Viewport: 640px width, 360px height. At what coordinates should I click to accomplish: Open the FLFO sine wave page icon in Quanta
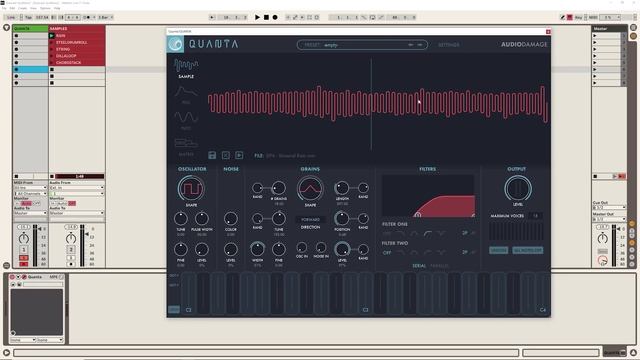pyautogui.click(x=186, y=118)
